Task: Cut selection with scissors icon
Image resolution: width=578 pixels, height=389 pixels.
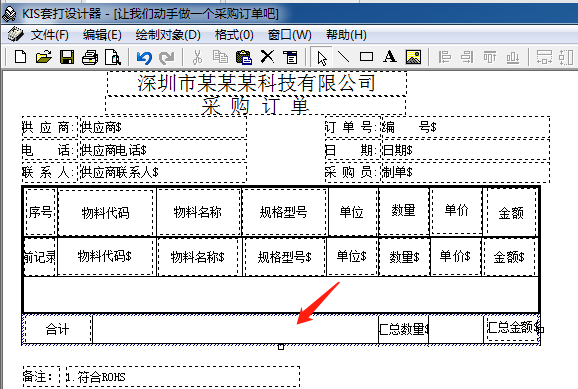Action: [x=198, y=58]
